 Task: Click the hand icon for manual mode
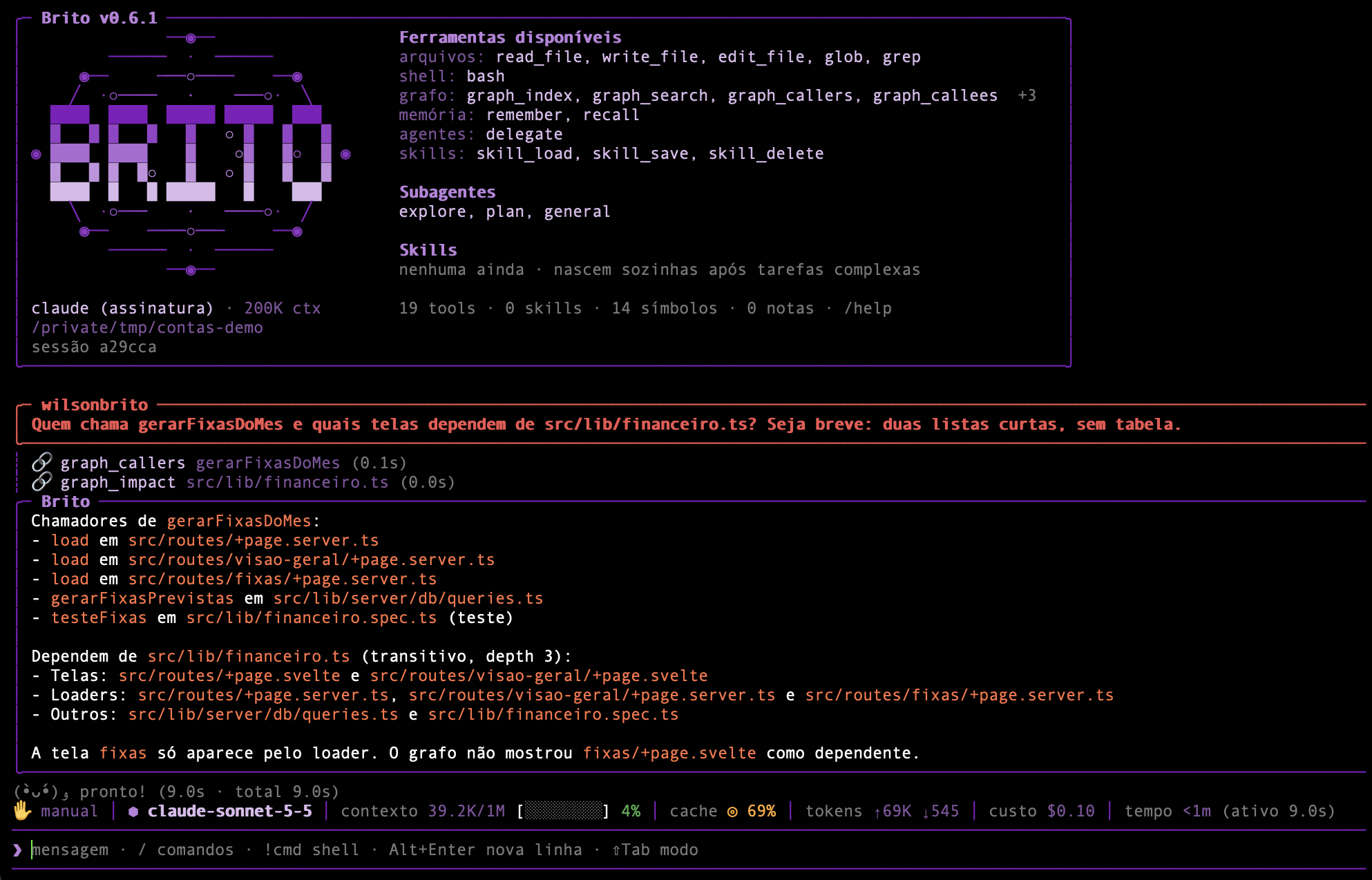23,810
